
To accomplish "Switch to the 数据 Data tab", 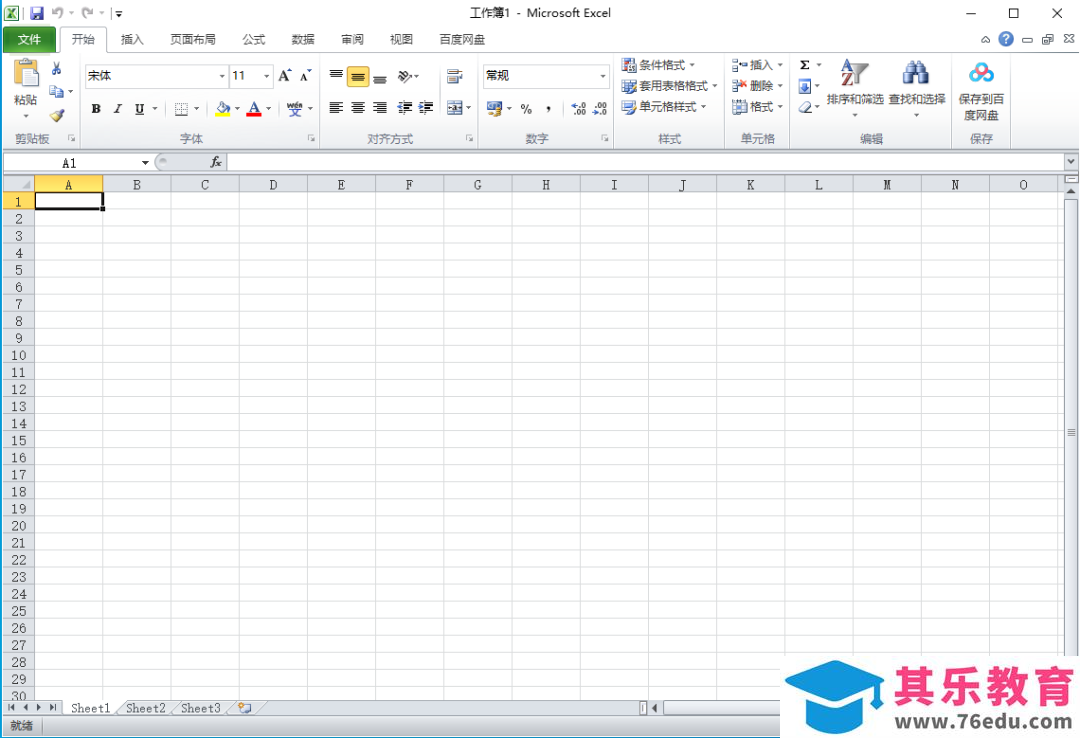I will click(303, 39).
